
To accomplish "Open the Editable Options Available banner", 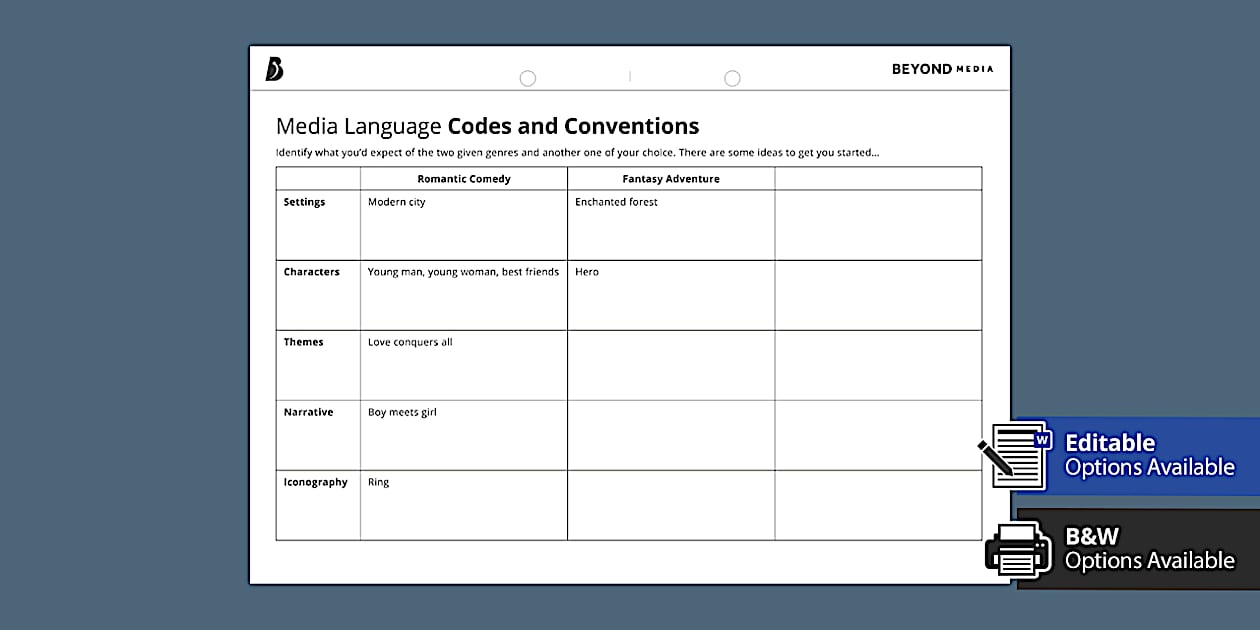I will click(1149, 455).
